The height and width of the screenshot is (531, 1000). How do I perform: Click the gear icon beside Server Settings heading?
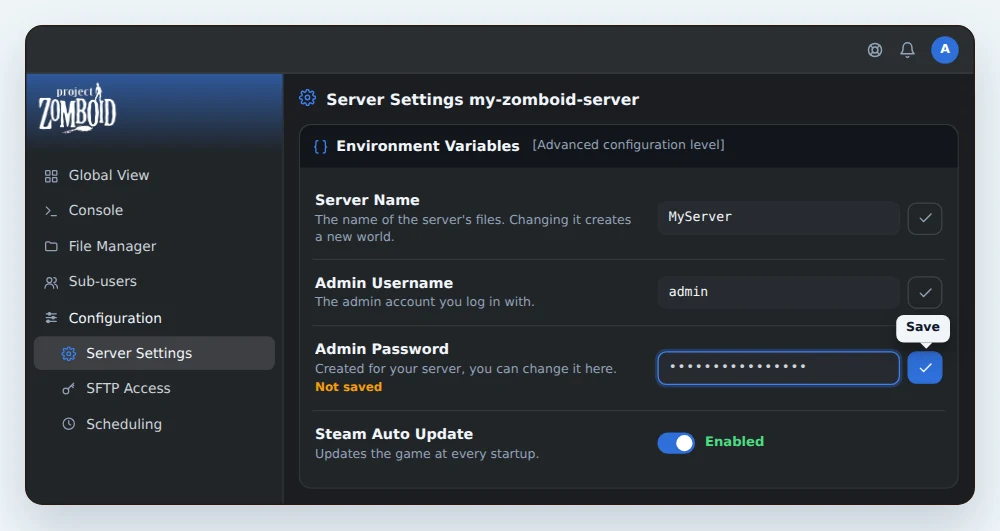(307, 98)
